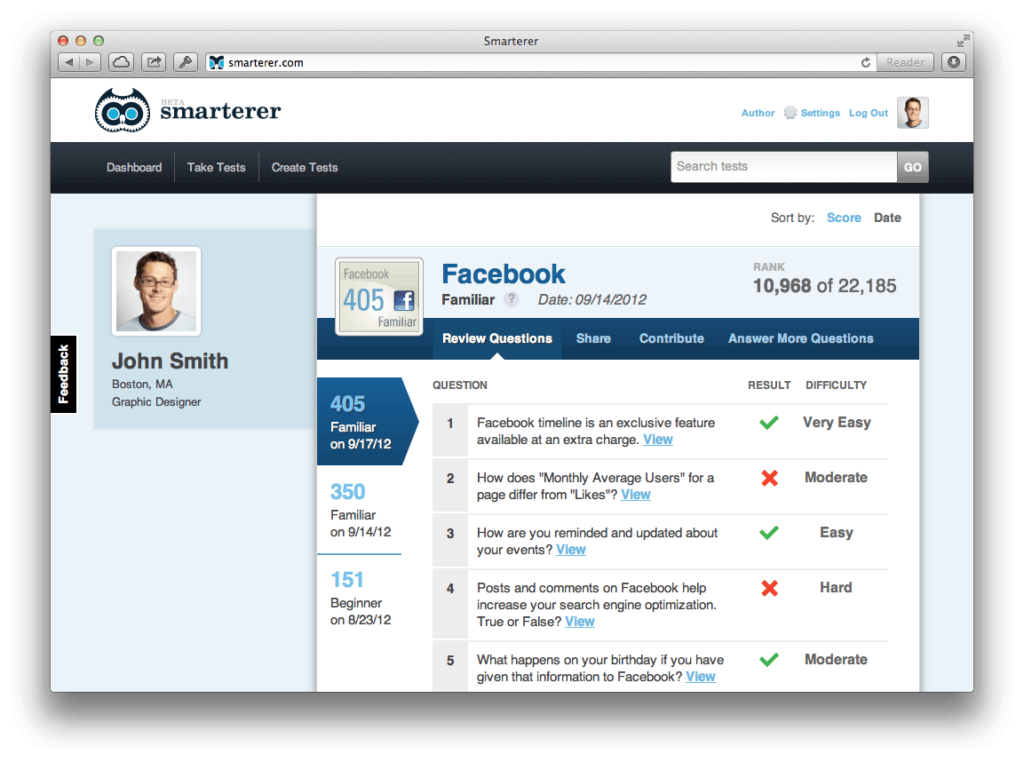1024x762 pixels.
Task: Select the 151 Beginner on 8/23/12 score
Action: (360, 598)
